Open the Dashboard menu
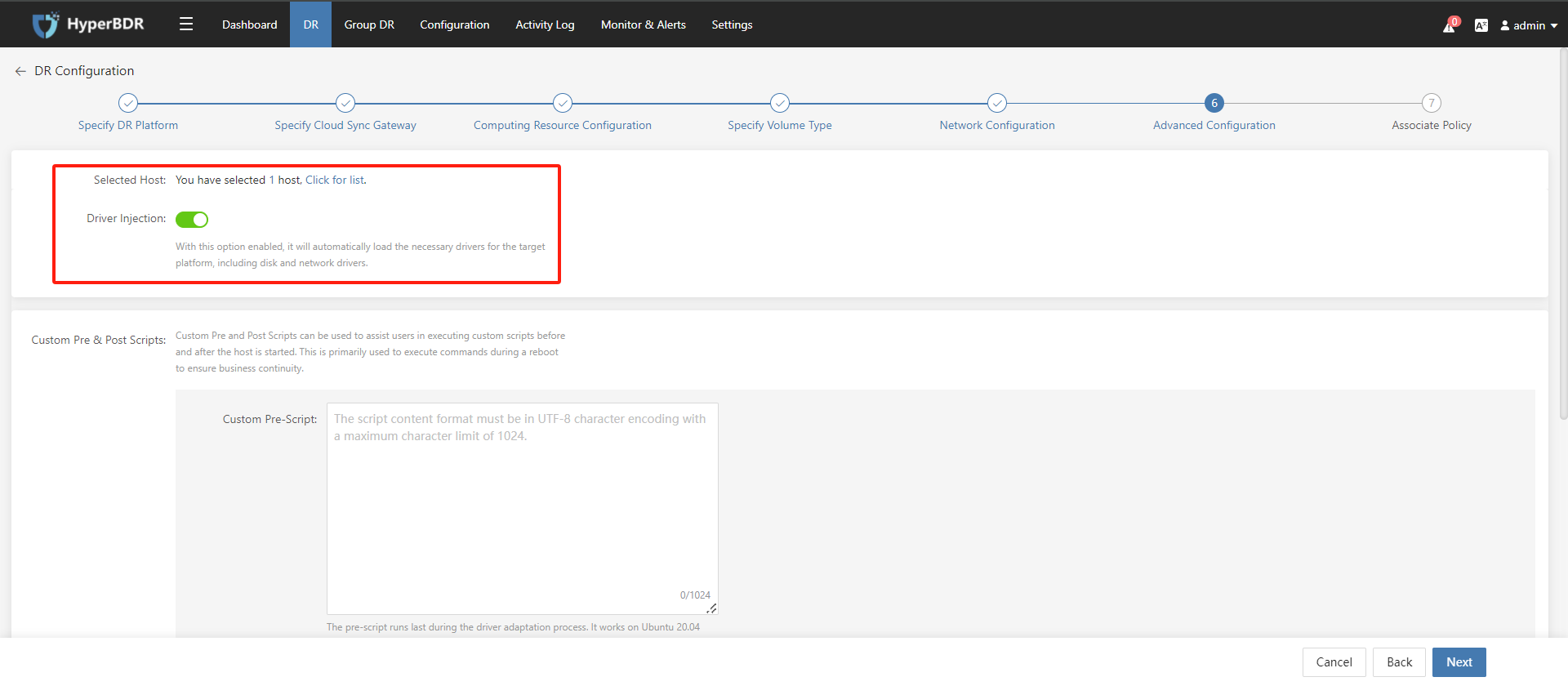 (249, 24)
